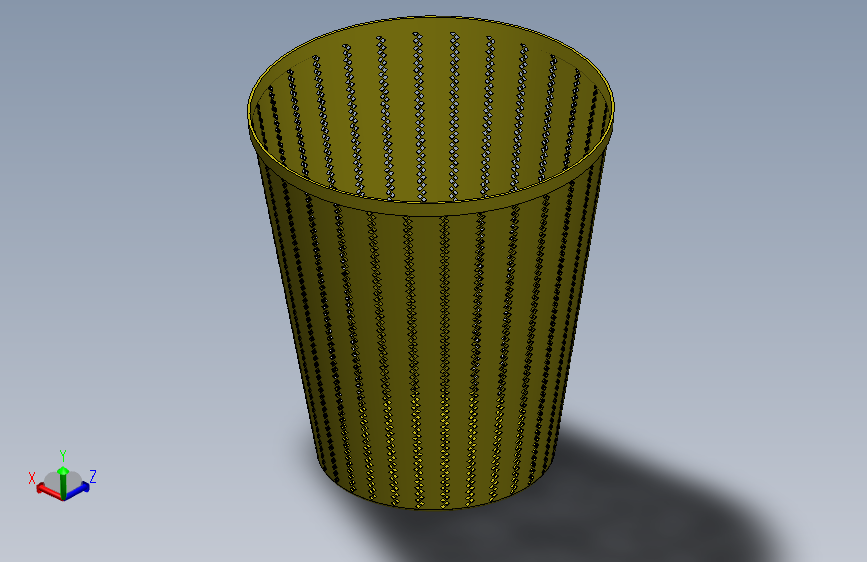
Task: Click the blue Z axis arrow
Action: coord(76,491)
